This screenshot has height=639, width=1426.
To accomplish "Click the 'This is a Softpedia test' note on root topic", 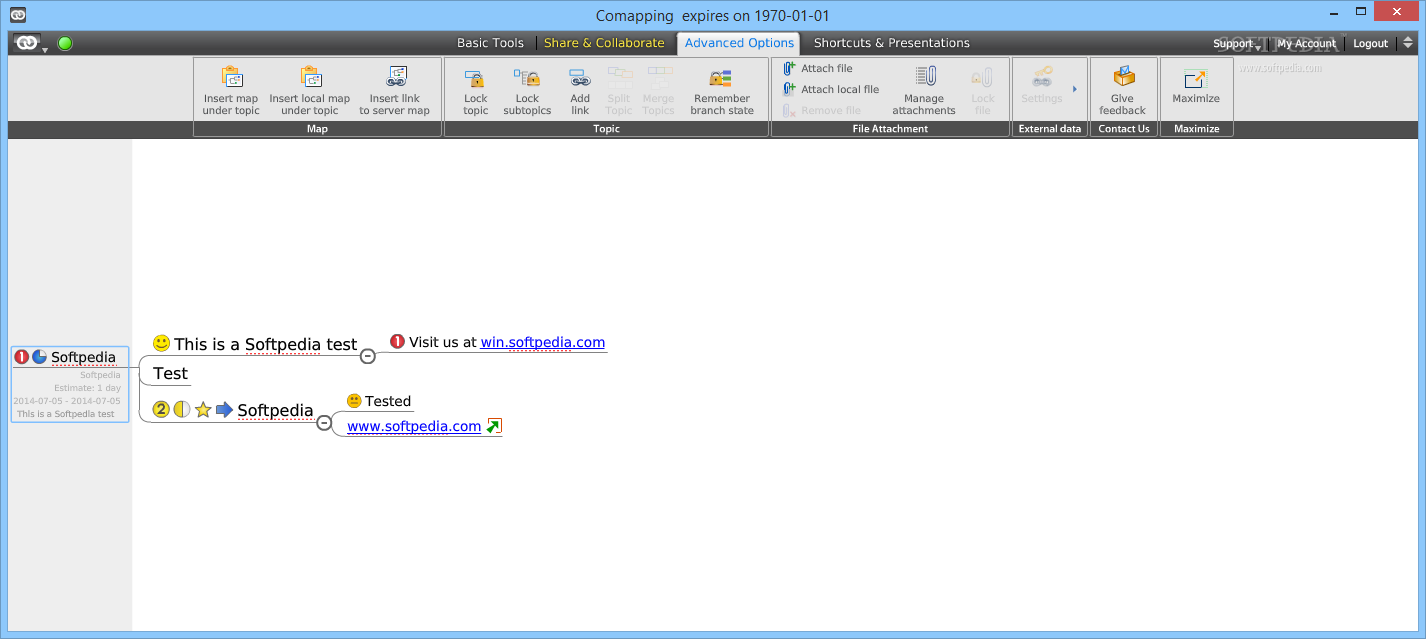I will pos(66,414).
